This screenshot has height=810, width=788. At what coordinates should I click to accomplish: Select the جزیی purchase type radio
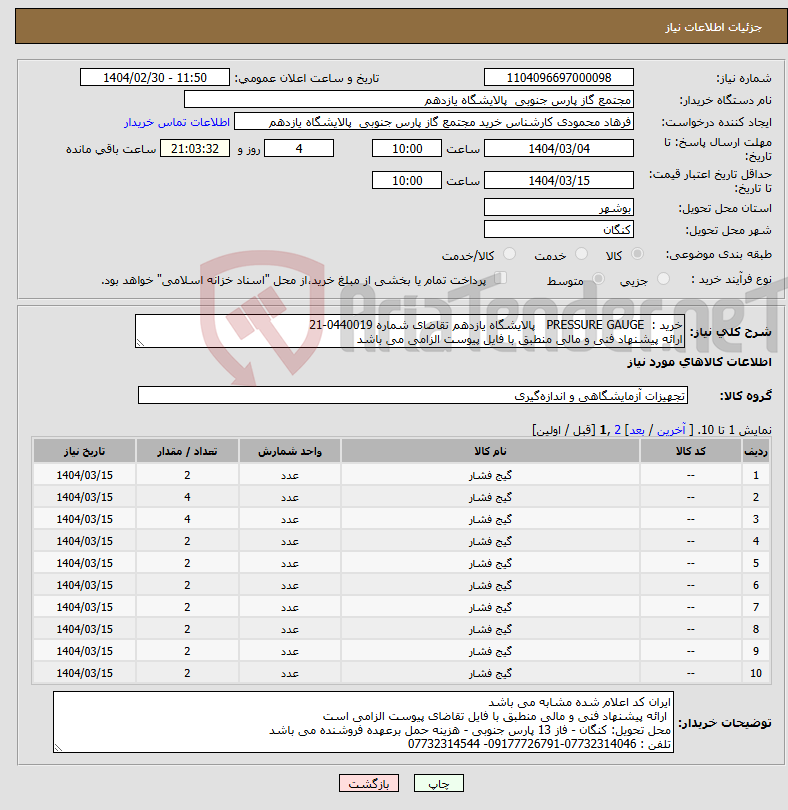click(663, 279)
